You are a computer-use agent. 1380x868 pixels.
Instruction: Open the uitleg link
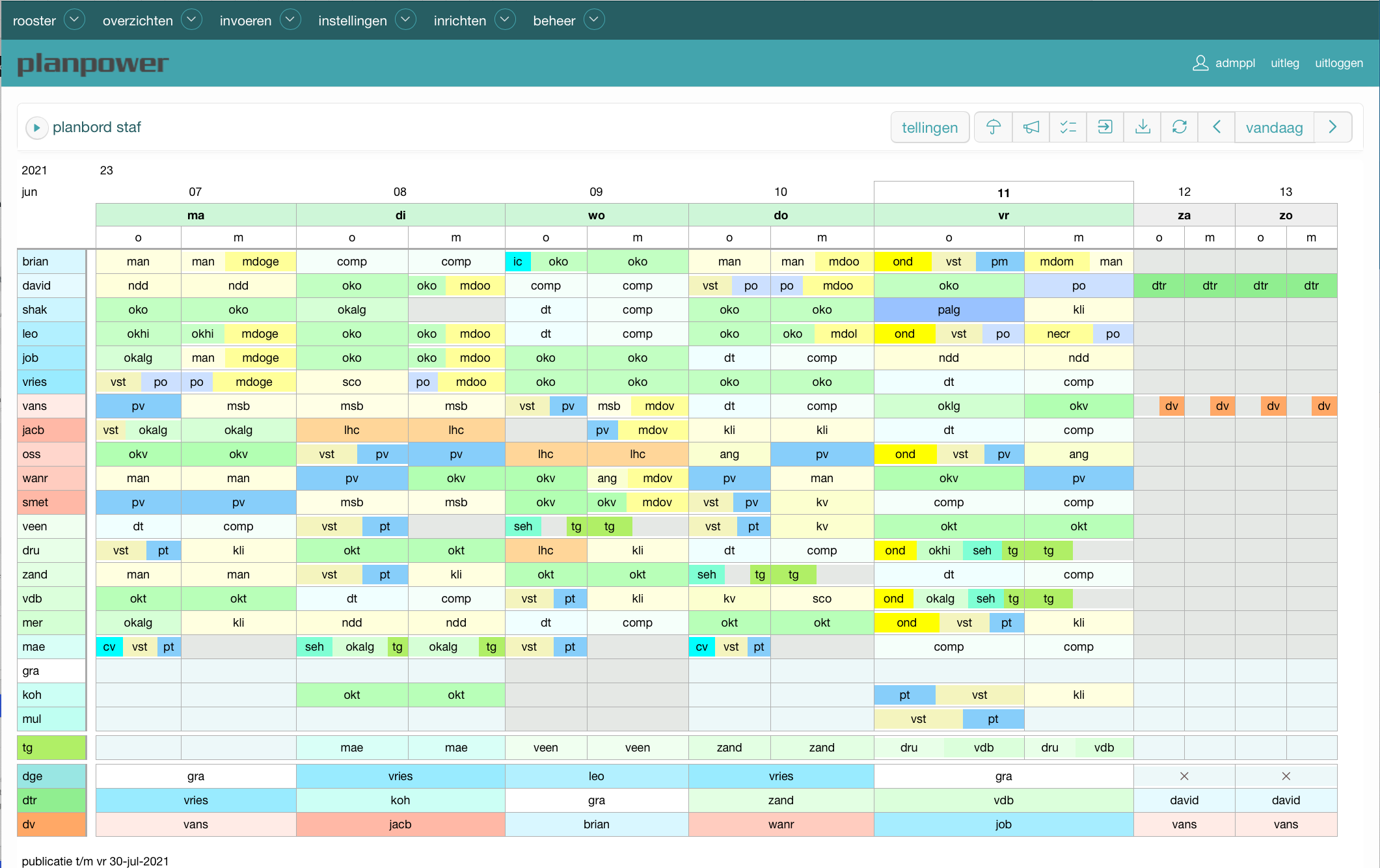(x=1285, y=63)
